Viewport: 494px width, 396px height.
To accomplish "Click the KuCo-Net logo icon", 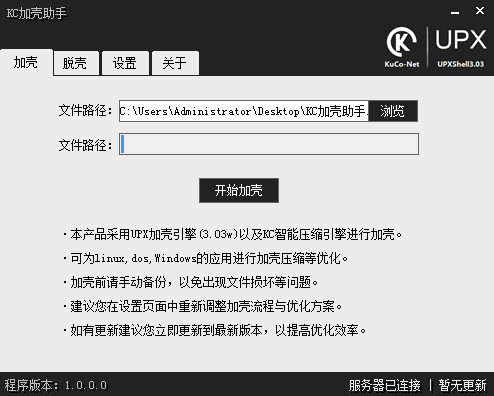I will point(402,47).
